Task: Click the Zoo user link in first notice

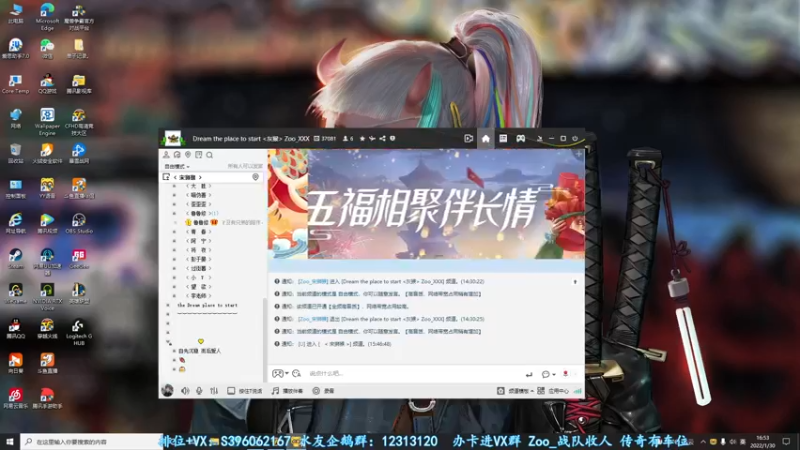Action: point(313,282)
